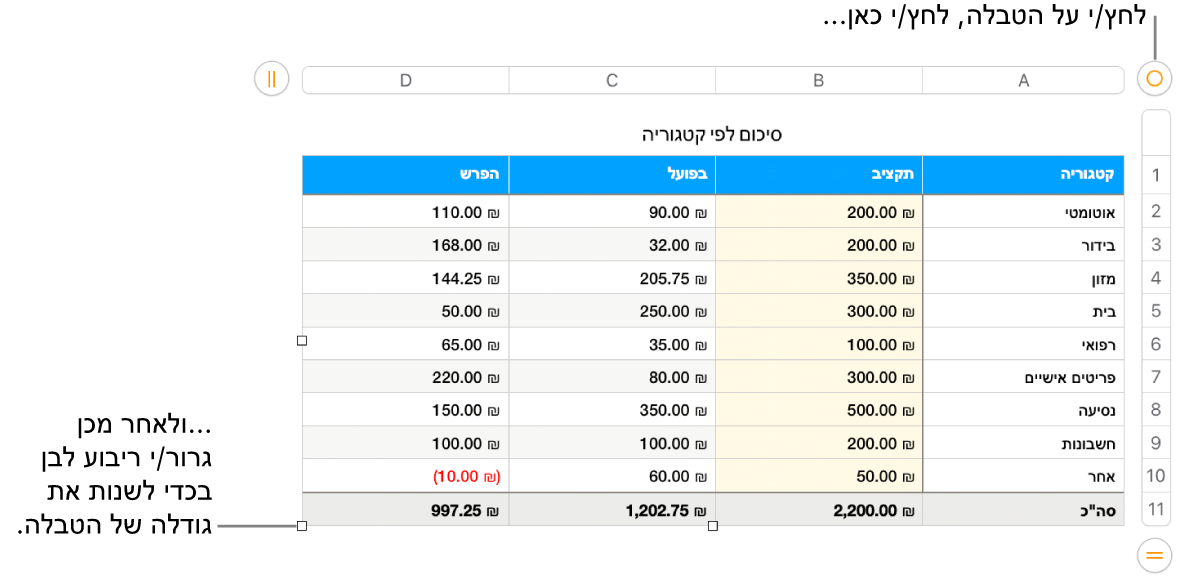This screenshot has width=1181, height=580.
Task: Select the בידור category cell
Action: tap(1024, 245)
